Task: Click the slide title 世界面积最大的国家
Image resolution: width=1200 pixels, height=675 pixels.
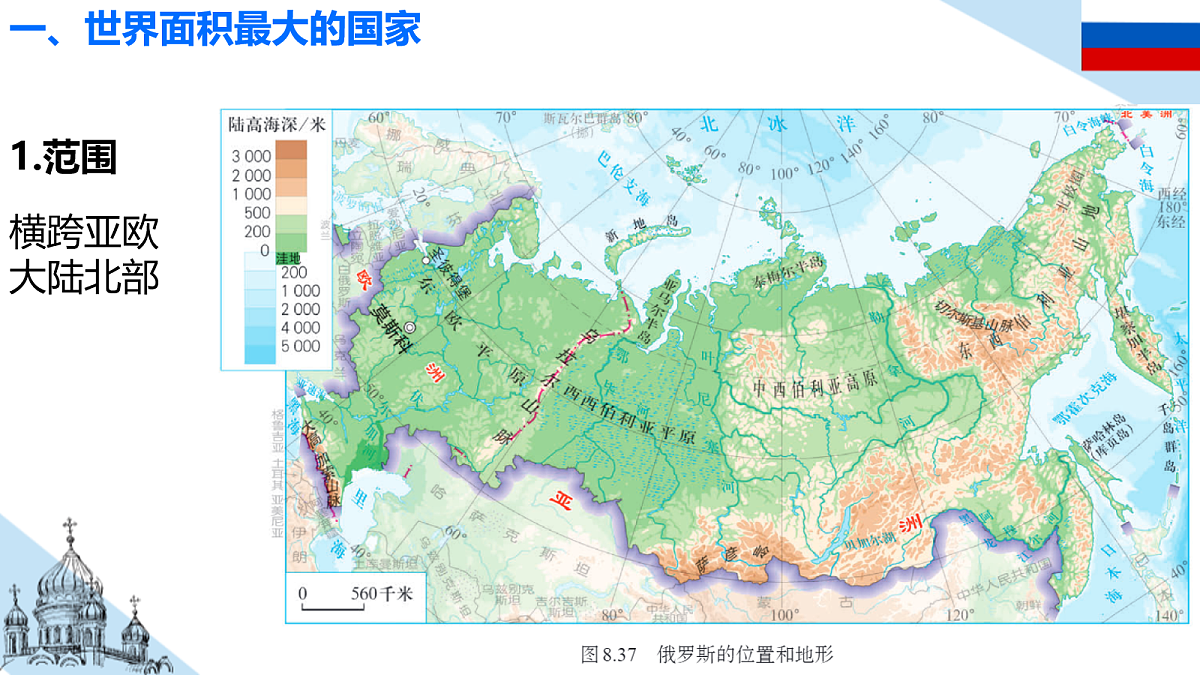Action: click(253, 28)
